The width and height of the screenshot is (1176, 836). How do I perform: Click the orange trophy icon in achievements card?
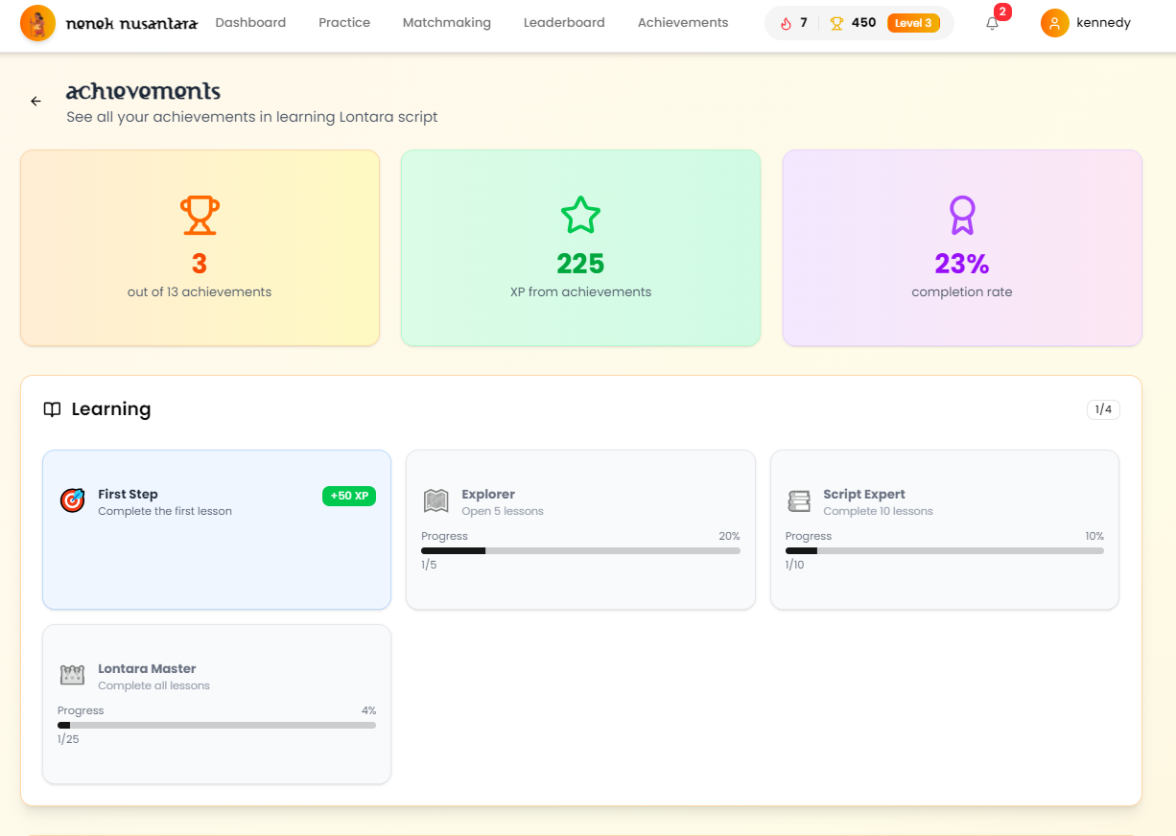point(200,215)
